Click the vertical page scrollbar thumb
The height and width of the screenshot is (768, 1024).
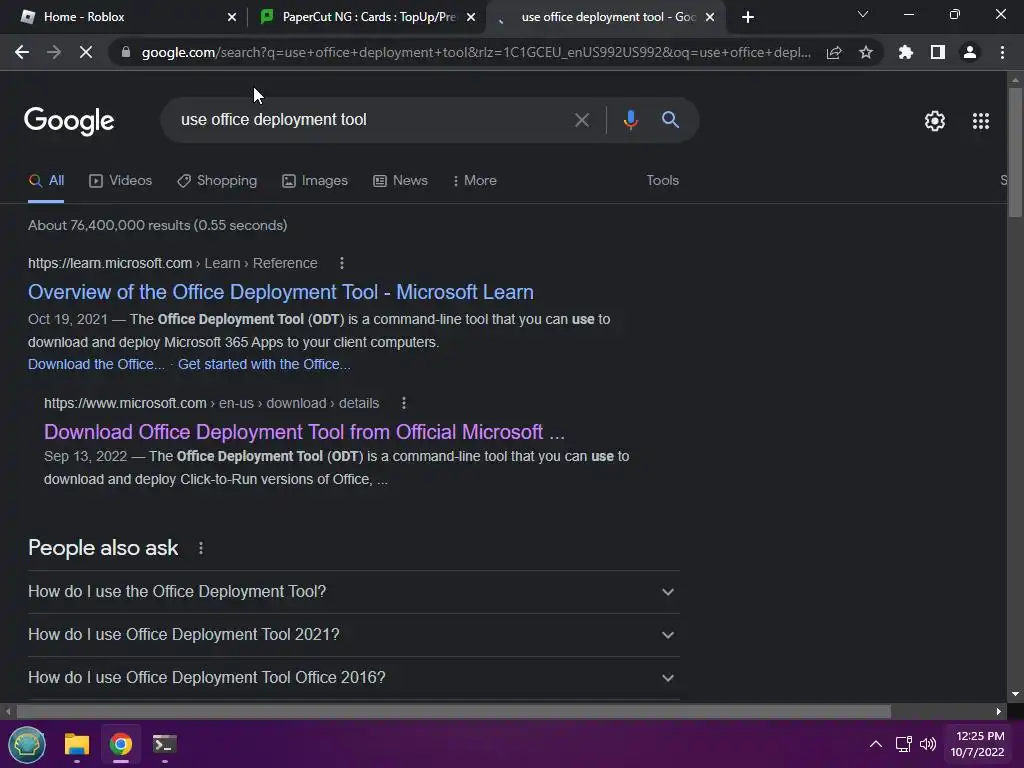point(1015,152)
